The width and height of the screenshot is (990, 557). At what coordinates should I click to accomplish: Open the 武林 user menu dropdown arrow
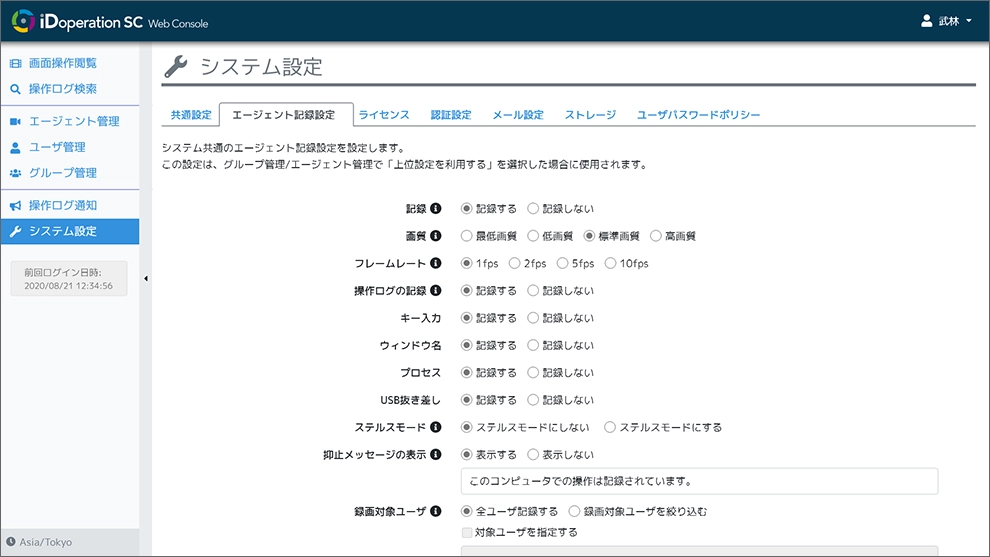coord(969,21)
